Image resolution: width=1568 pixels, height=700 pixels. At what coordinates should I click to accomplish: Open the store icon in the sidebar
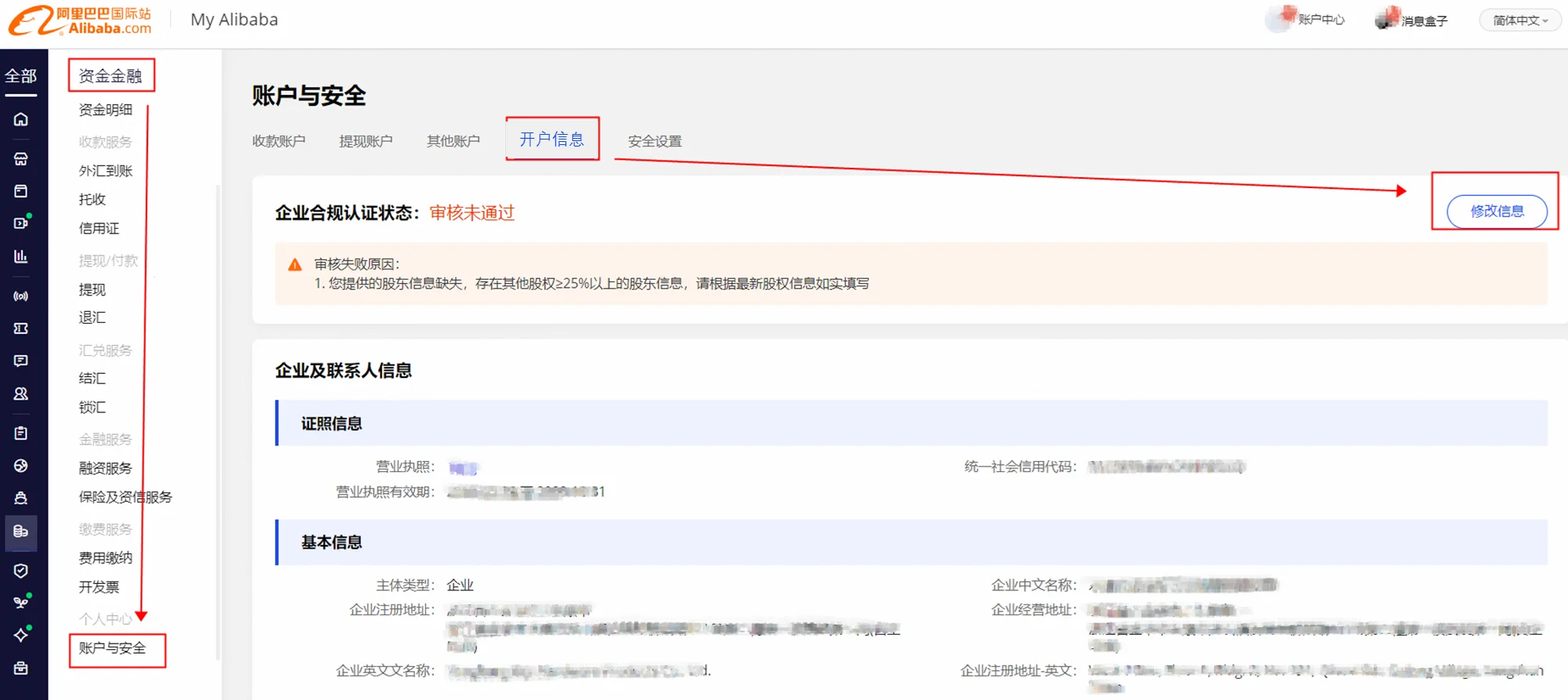pos(21,159)
